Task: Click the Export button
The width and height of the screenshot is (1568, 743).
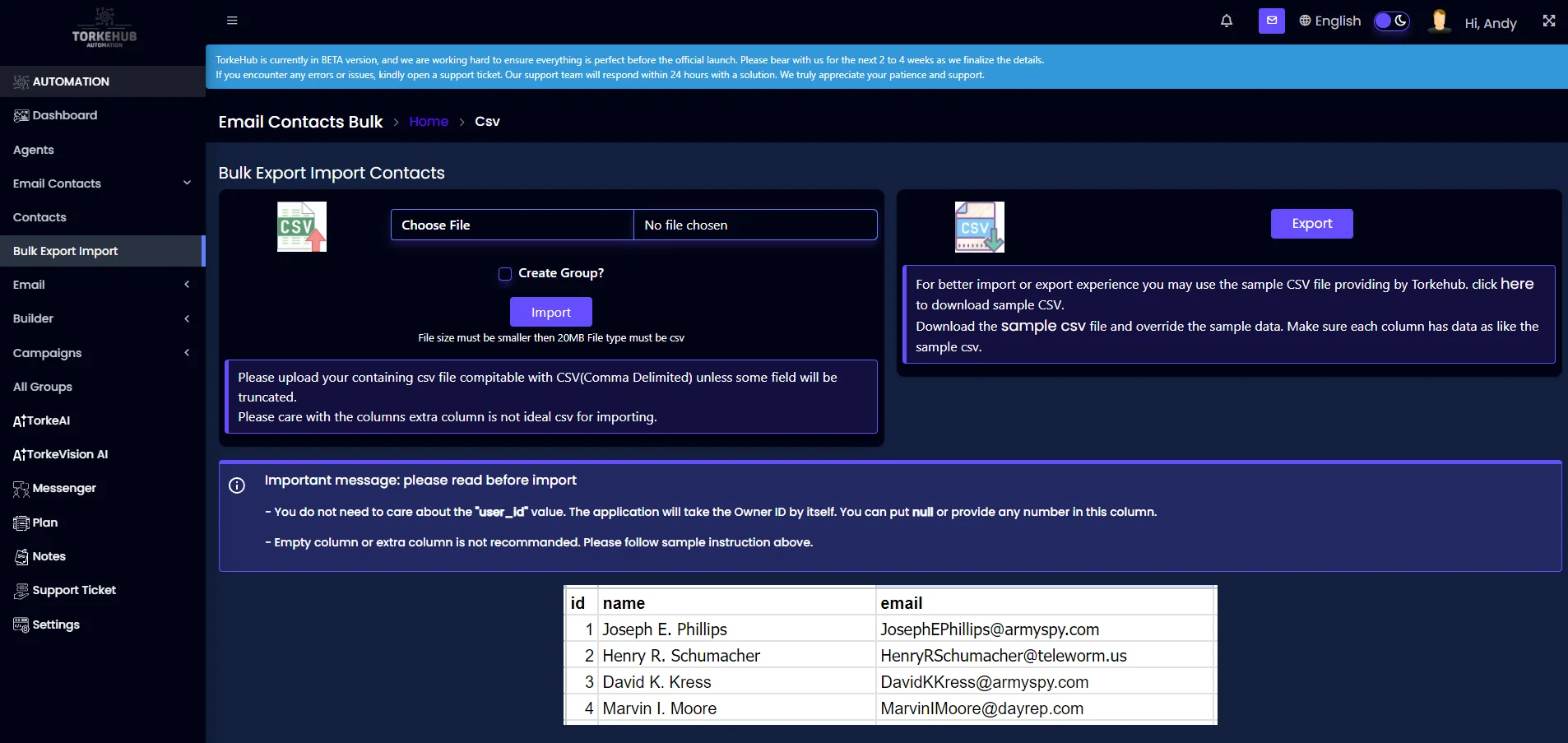Action: click(1311, 223)
